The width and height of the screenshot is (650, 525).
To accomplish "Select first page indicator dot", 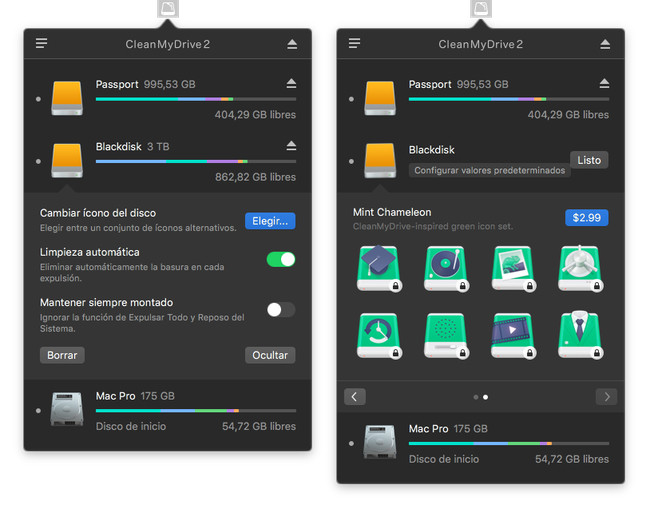I will click(476, 397).
